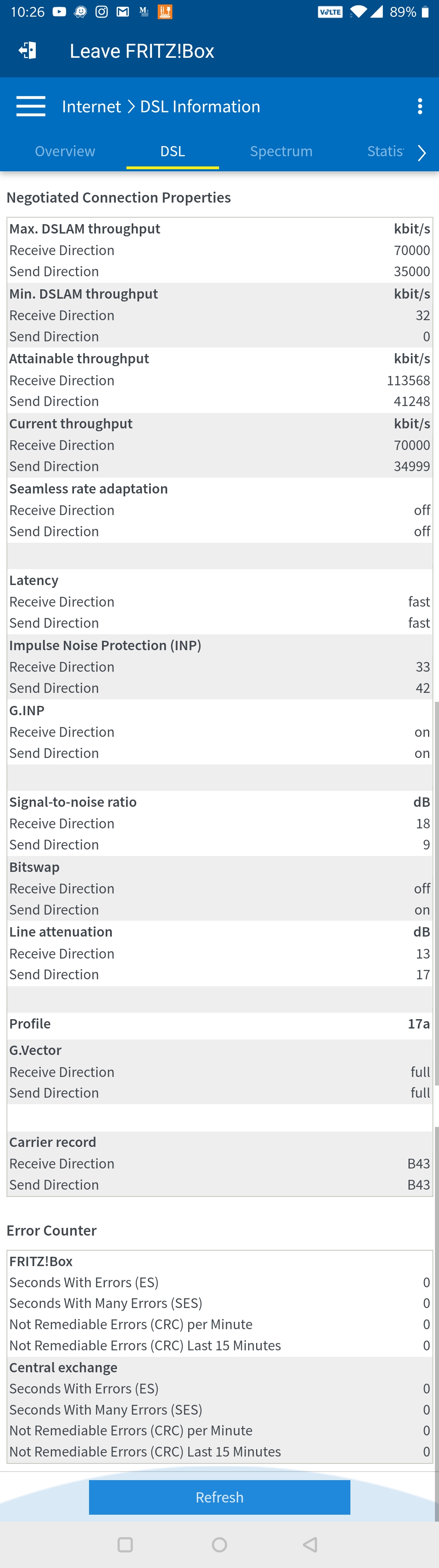The image size is (439, 1568).
Task: Tap the Leave FRITZ!Box title text
Action: click(x=142, y=50)
